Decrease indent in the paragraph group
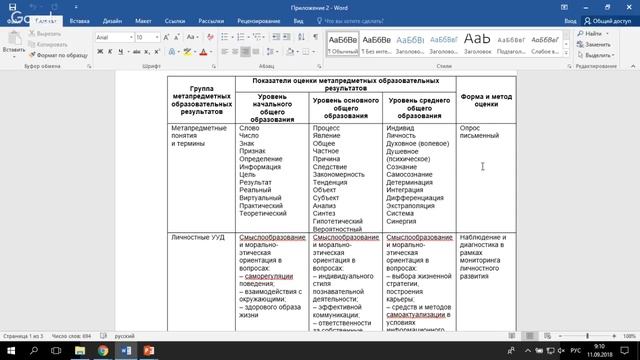This screenshot has width=640, height=360. (x=276, y=37)
